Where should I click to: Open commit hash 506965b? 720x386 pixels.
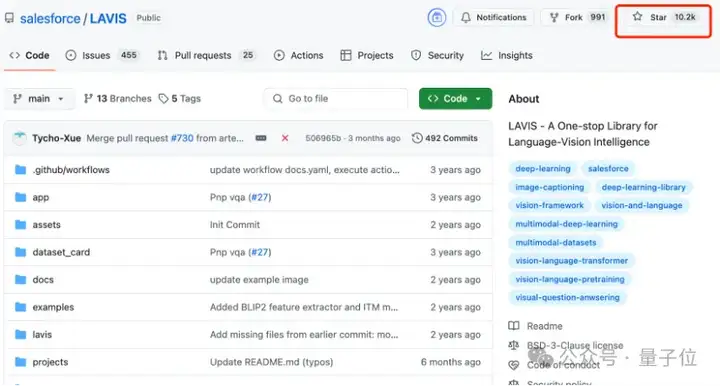click(323, 138)
